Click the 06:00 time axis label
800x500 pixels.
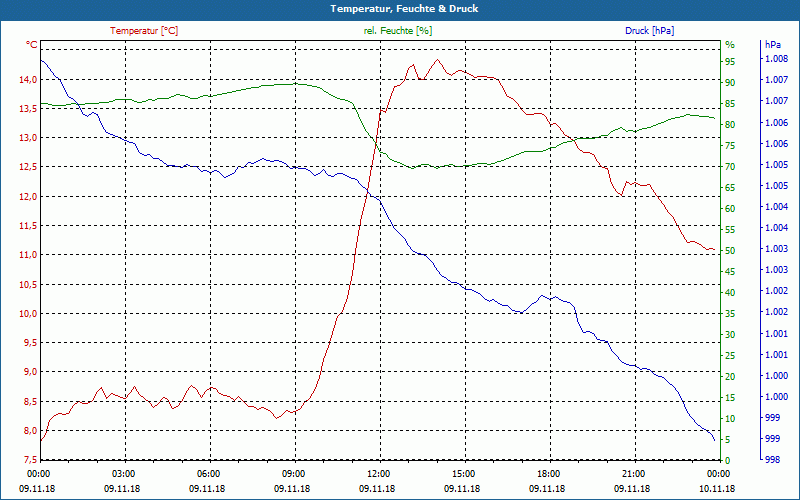point(208,473)
